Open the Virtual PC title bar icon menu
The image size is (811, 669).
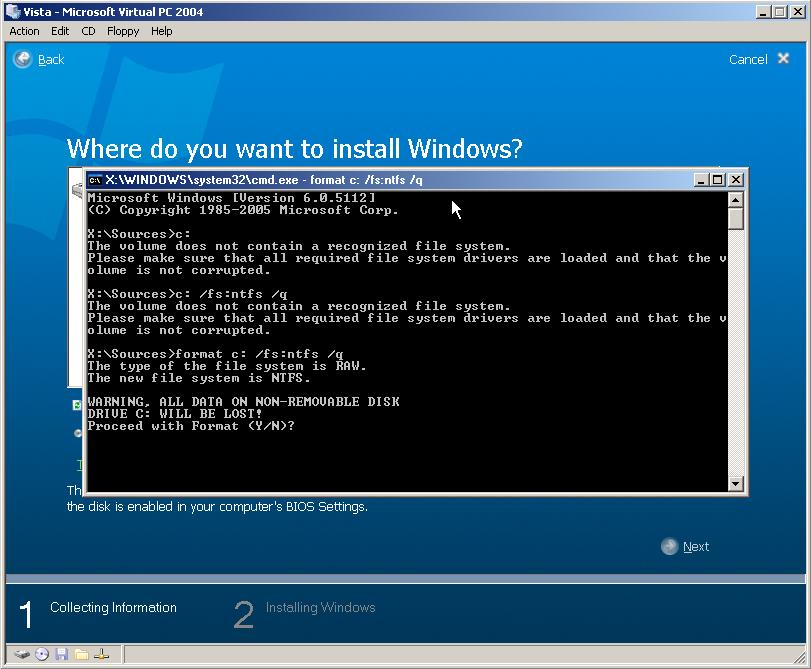(x=12, y=11)
